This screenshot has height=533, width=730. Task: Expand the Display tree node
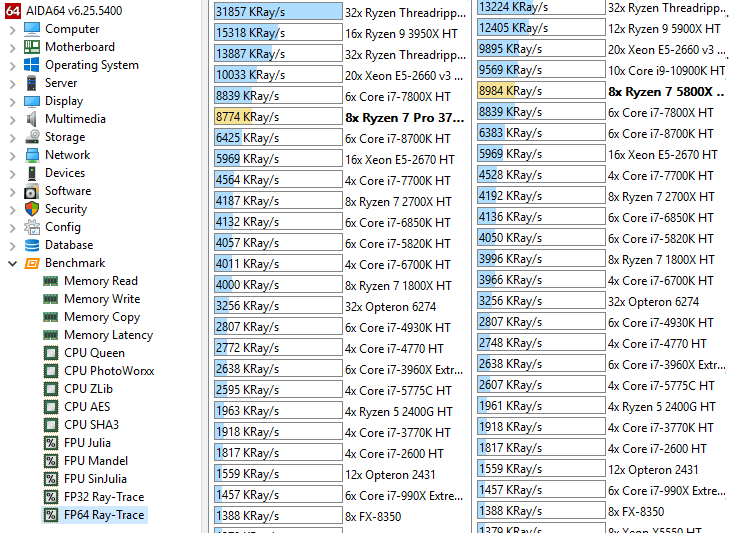[x=13, y=102]
